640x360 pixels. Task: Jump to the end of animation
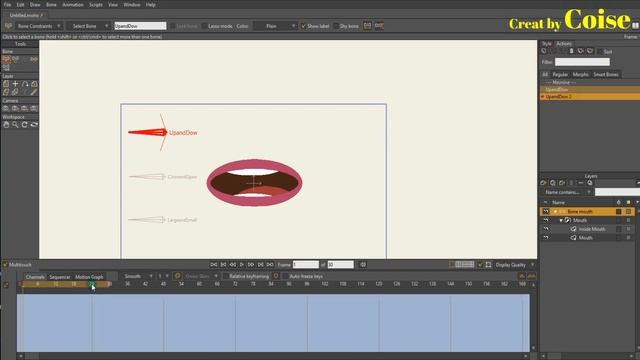pos(270,265)
